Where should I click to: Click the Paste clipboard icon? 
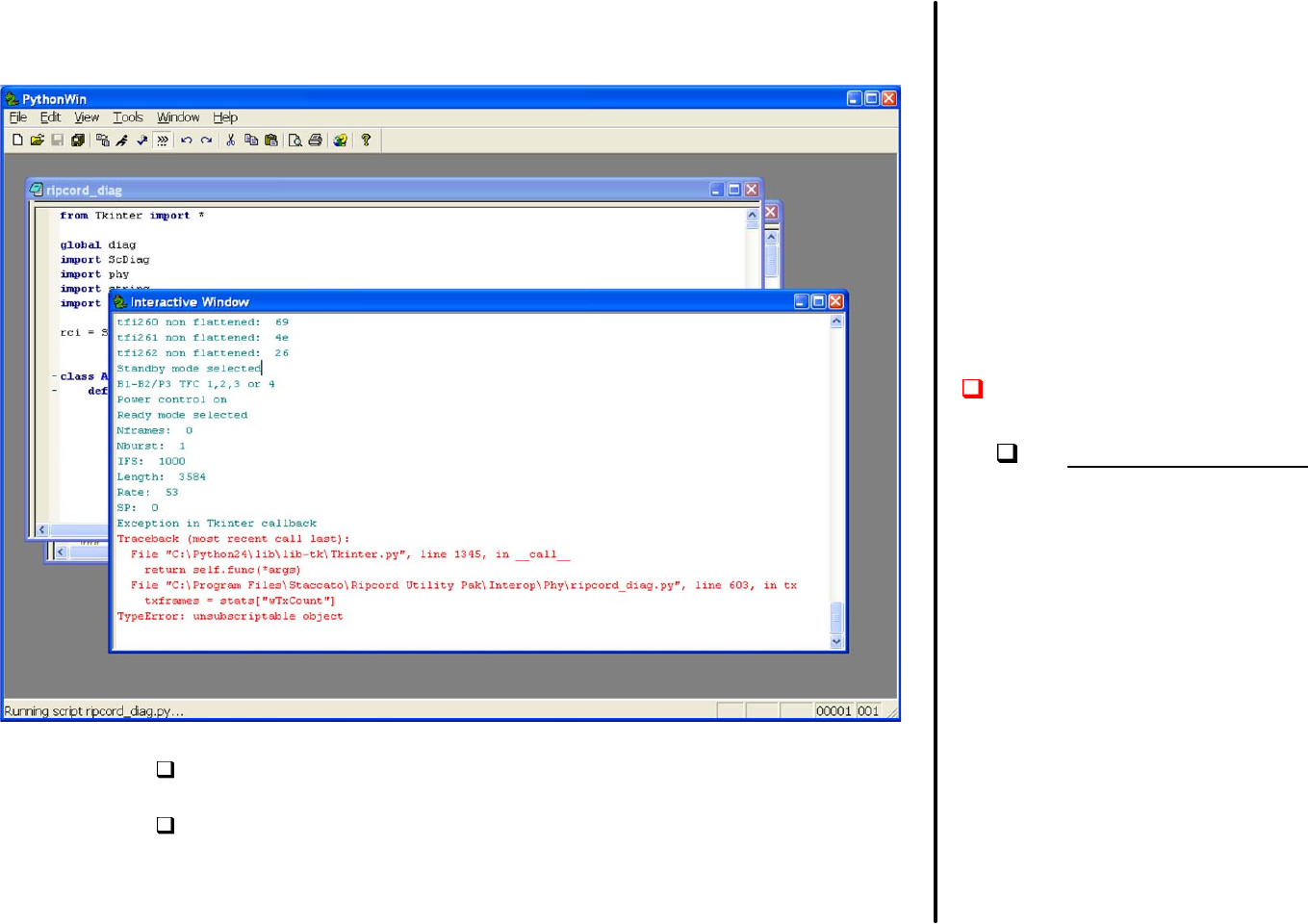pyautogui.click(x=271, y=141)
